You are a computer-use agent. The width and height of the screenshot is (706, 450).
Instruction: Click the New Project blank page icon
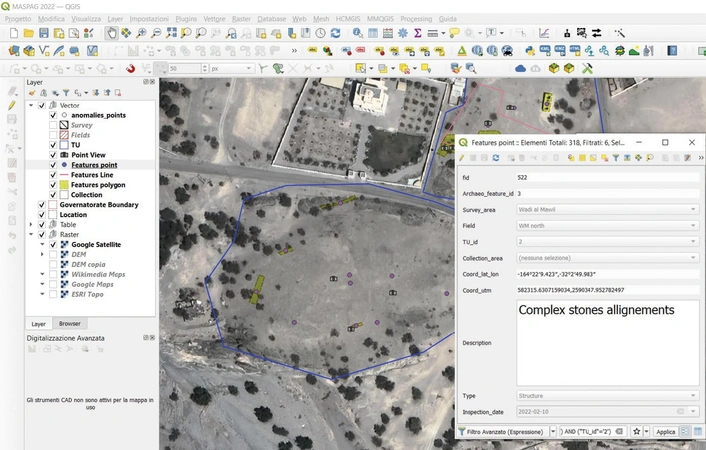13,33
